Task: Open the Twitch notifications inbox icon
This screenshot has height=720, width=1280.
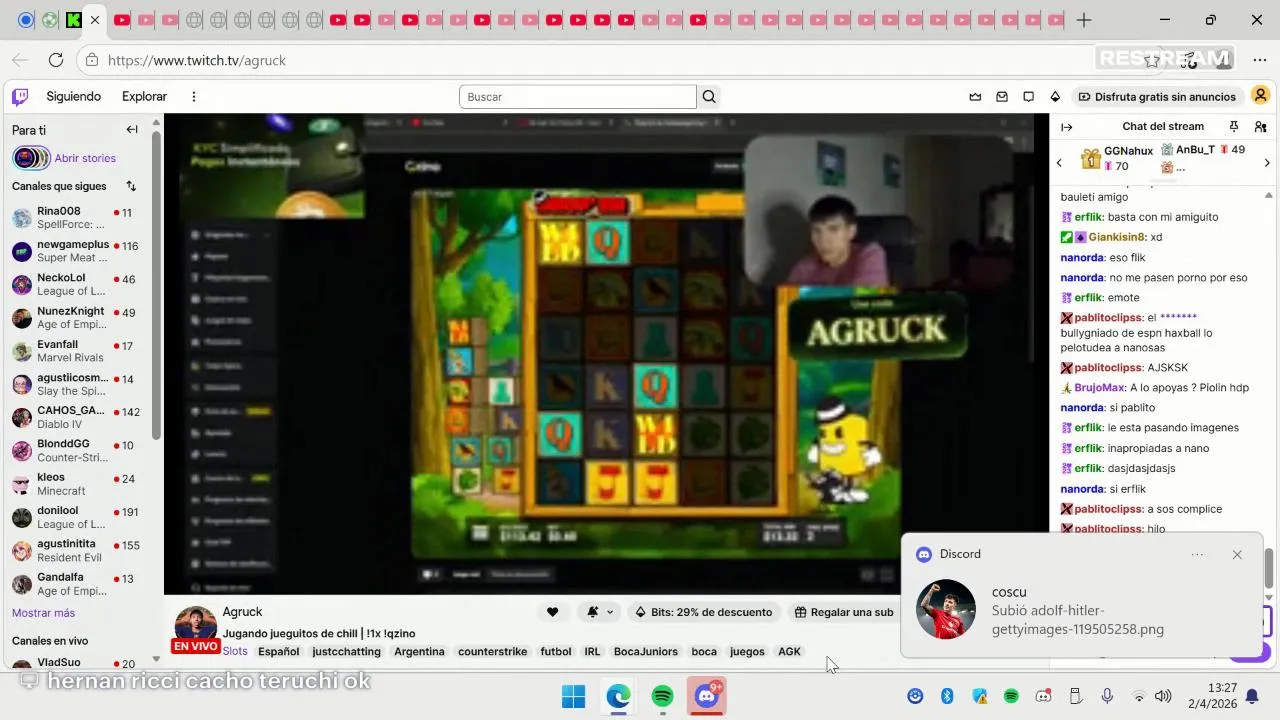Action: (x=1002, y=97)
